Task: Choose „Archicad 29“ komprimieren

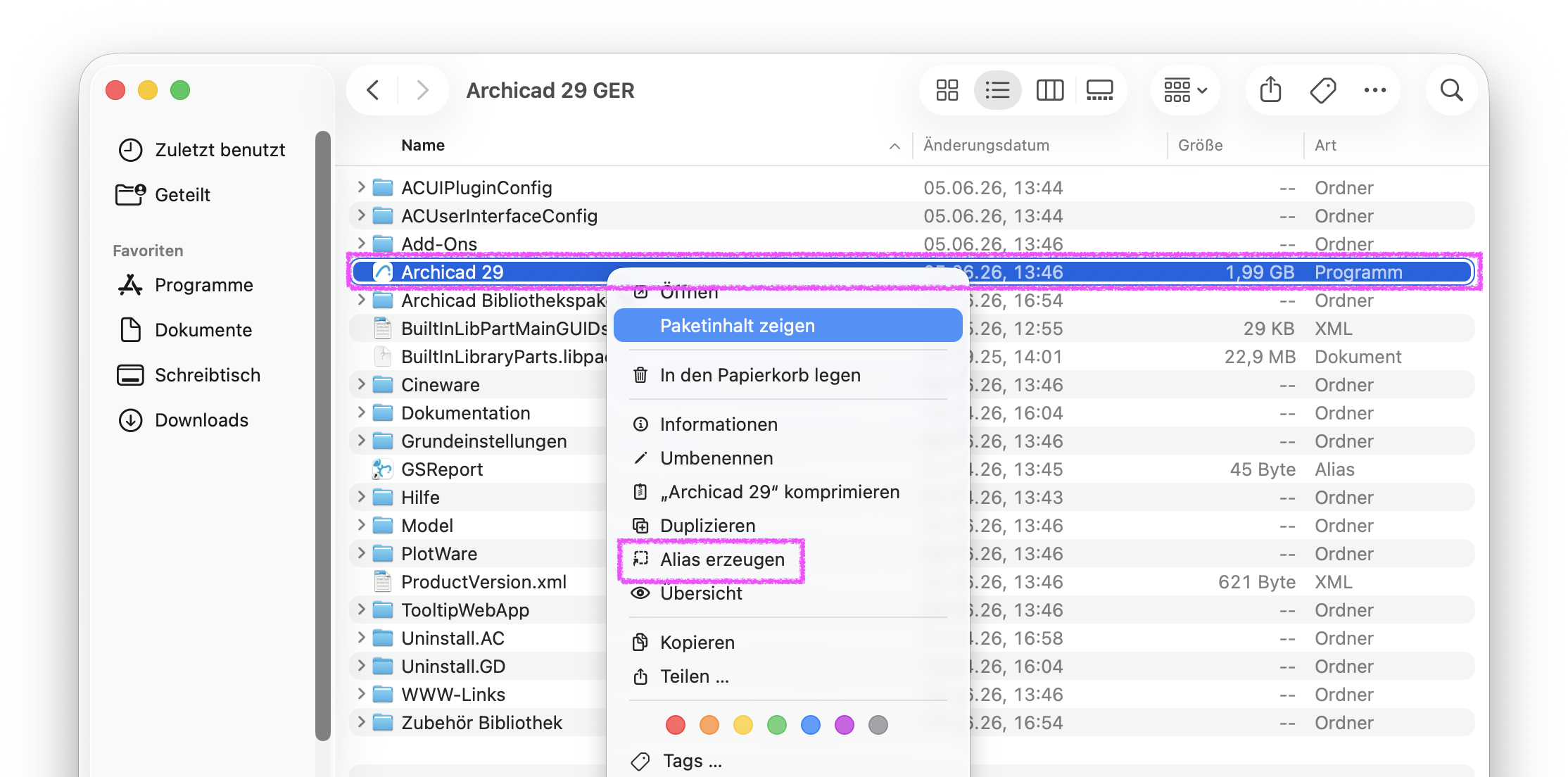Action: click(x=788, y=492)
